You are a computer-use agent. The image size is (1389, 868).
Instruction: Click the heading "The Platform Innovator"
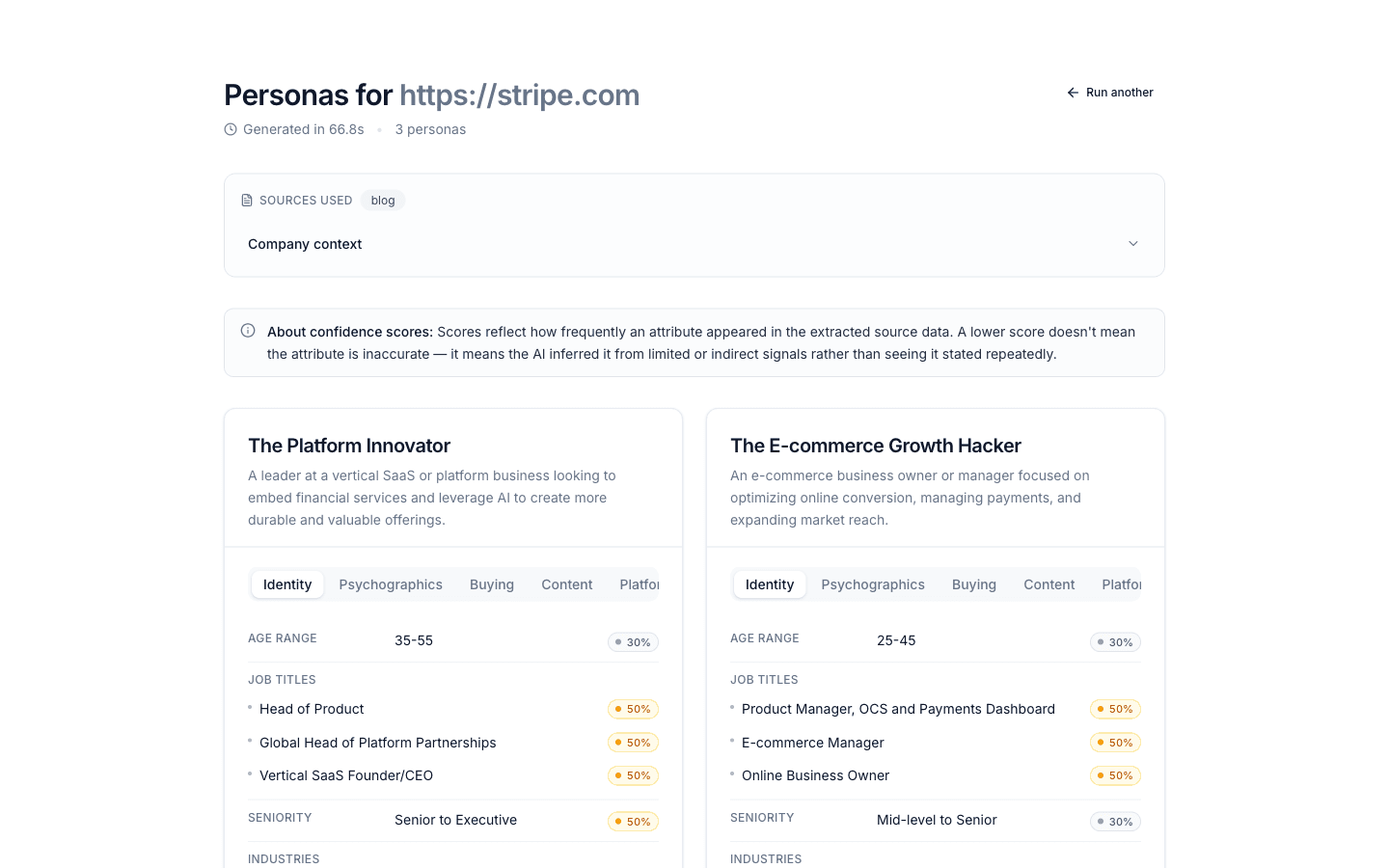point(349,446)
